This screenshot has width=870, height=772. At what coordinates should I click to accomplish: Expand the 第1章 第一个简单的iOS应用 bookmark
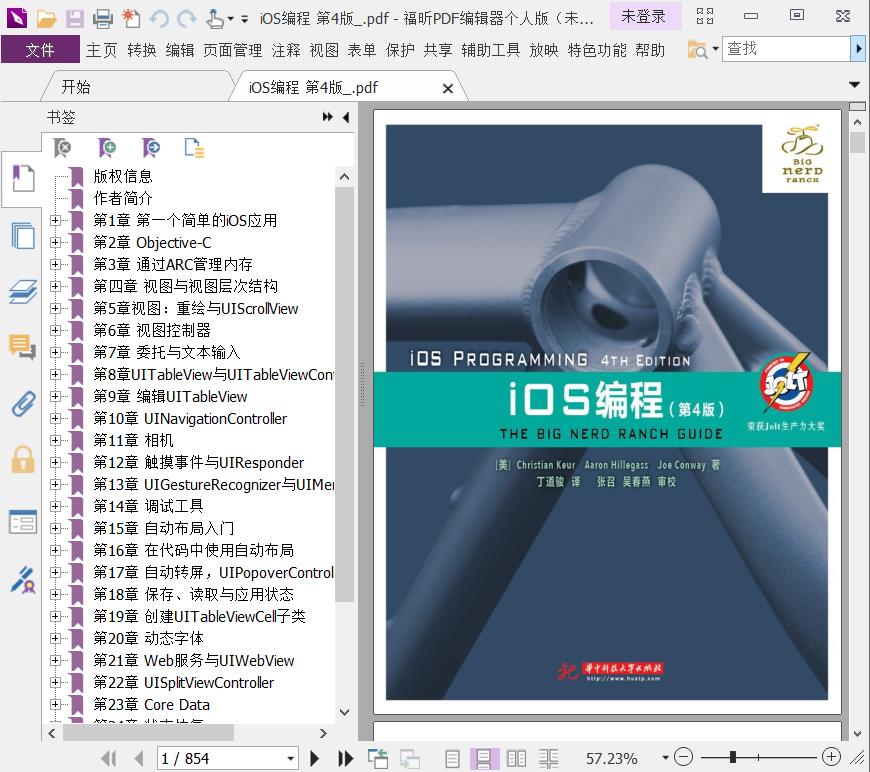(x=55, y=220)
